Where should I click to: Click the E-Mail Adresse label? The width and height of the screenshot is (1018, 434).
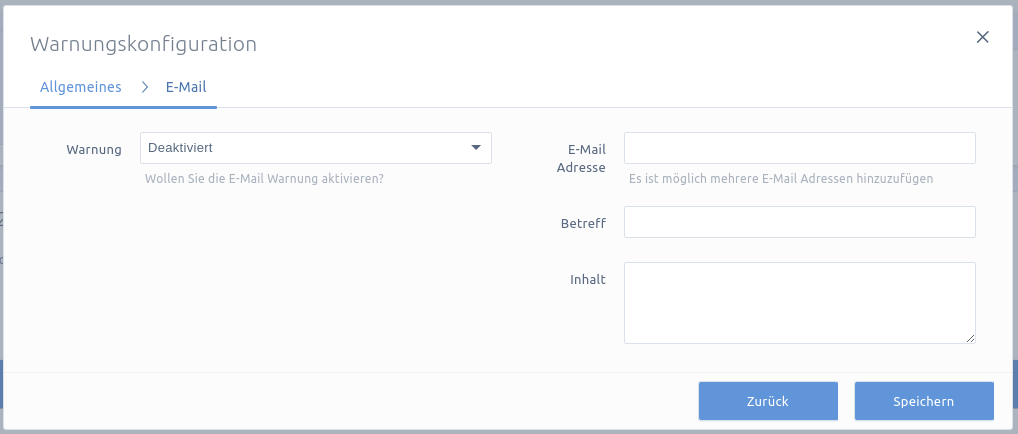click(581, 159)
